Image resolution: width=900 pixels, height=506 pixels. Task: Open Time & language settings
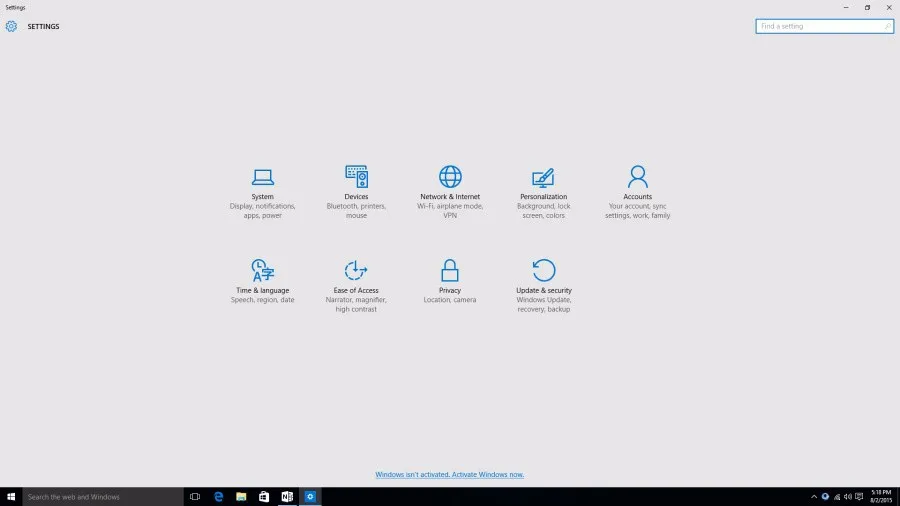262,281
